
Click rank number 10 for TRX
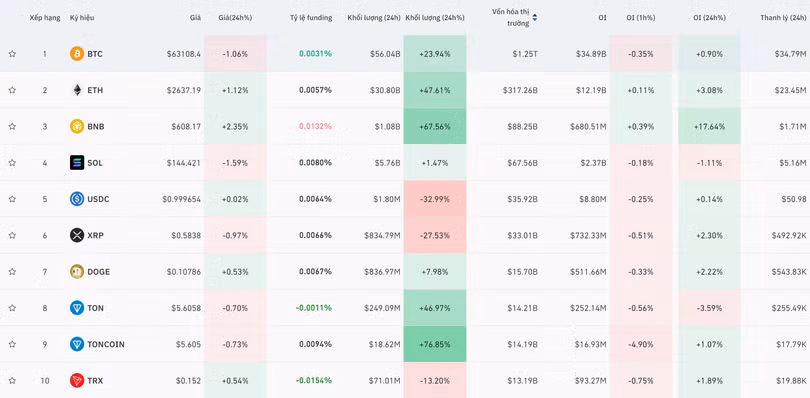point(45,380)
